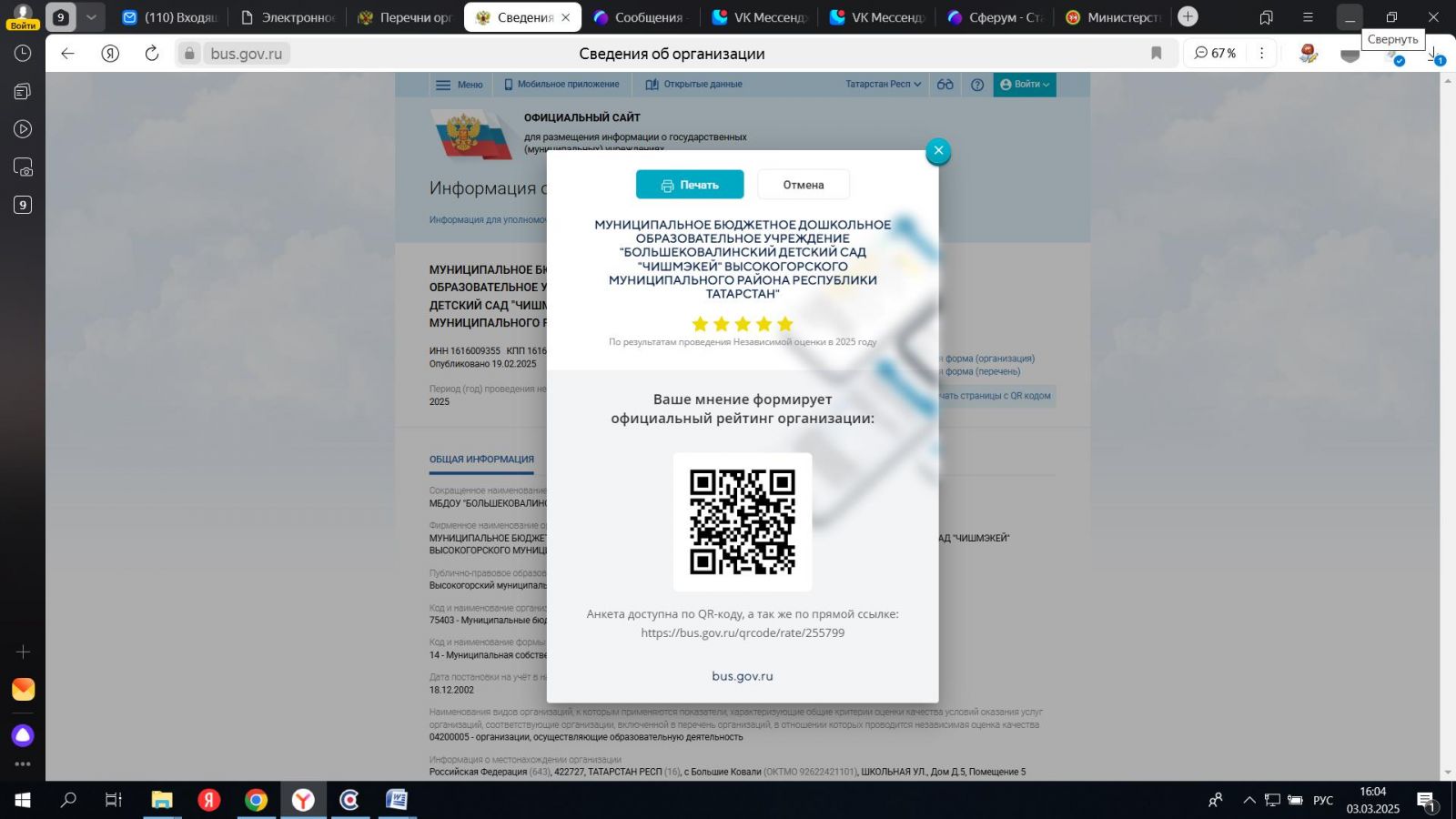Go back using the browser back arrow
The width and height of the screenshot is (1456, 819).
point(67,54)
